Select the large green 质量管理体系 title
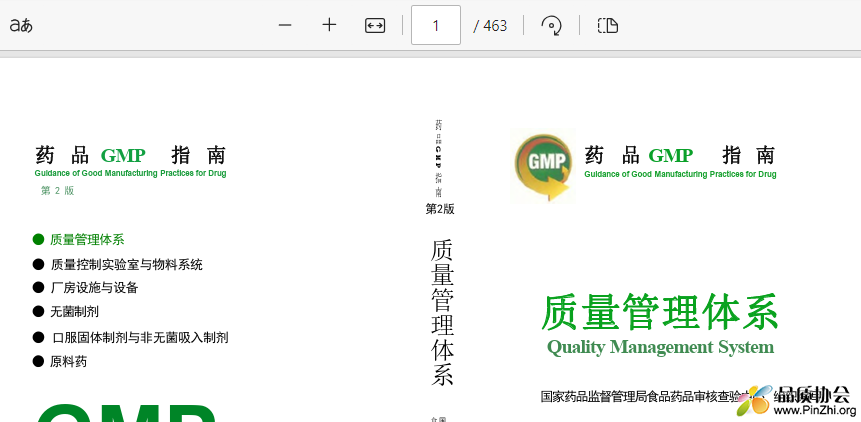The height and width of the screenshot is (422, 861). tap(659, 312)
